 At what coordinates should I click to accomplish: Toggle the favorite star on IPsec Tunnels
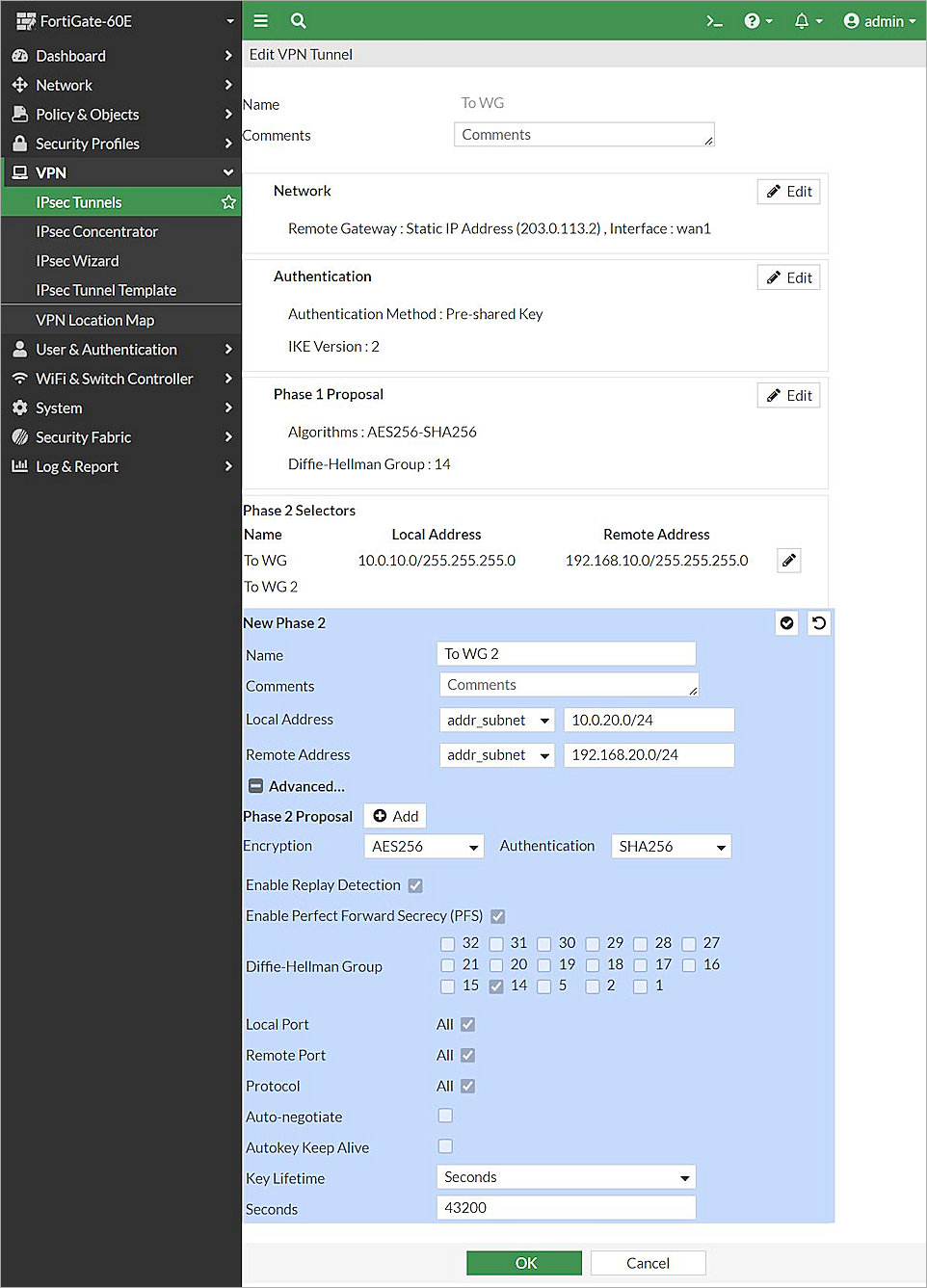[228, 202]
